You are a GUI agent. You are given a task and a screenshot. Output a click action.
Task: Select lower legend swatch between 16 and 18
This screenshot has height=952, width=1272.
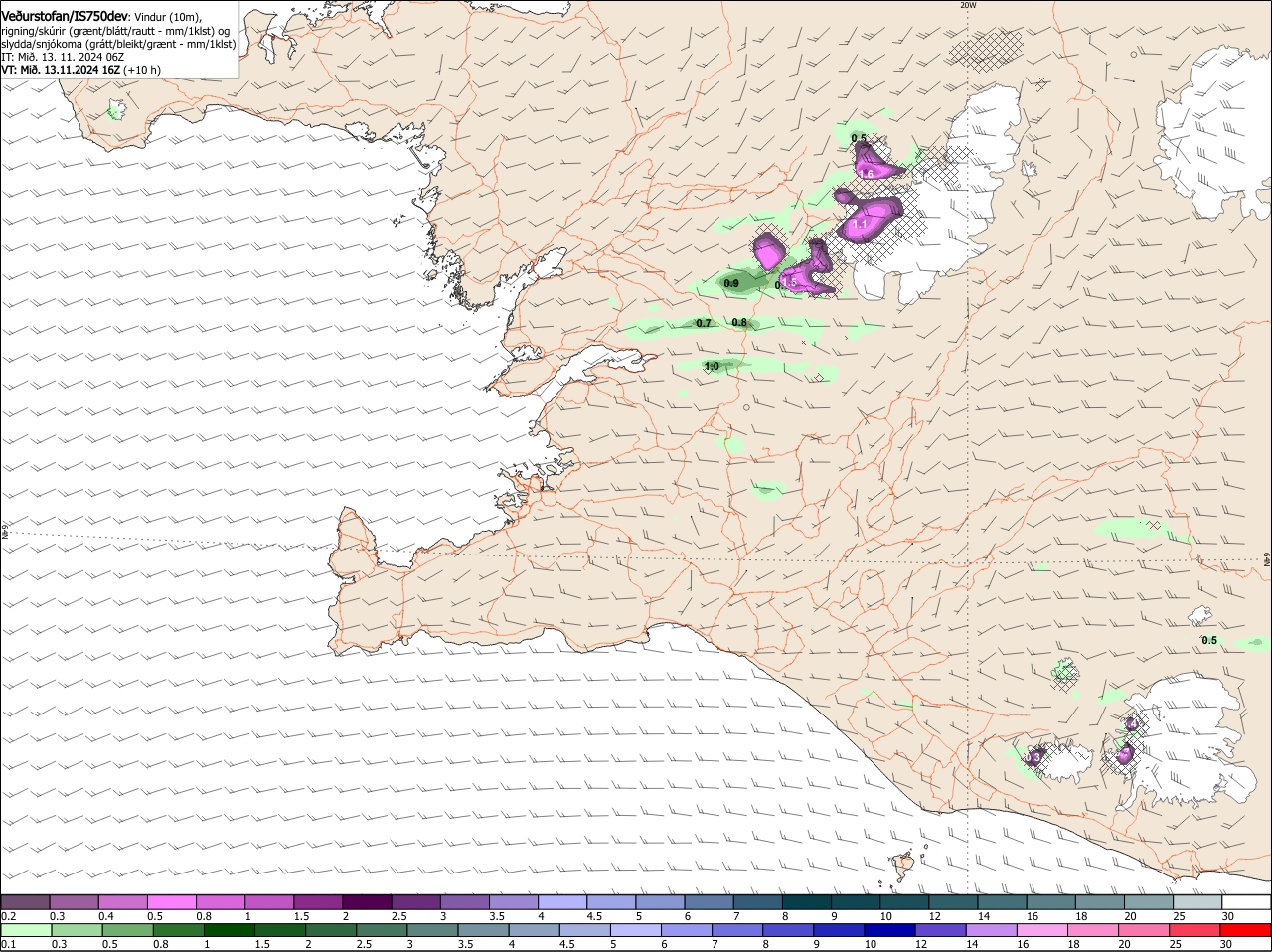pyautogui.click(x=1042, y=930)
